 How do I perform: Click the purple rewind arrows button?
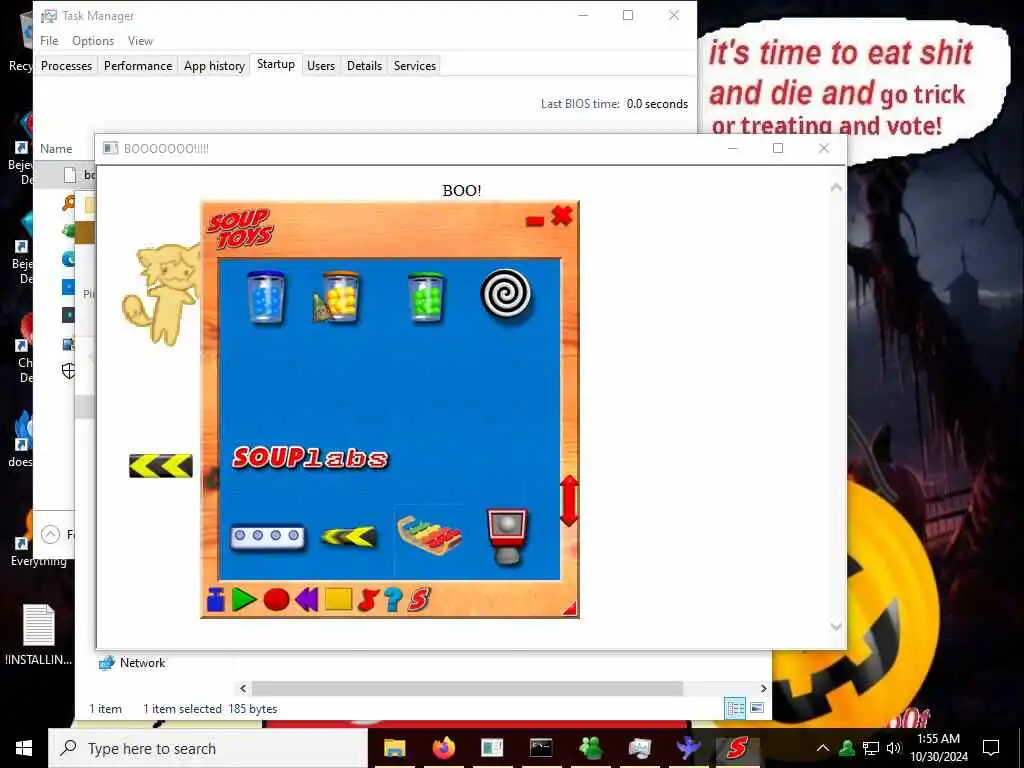[x=306, y=600]
